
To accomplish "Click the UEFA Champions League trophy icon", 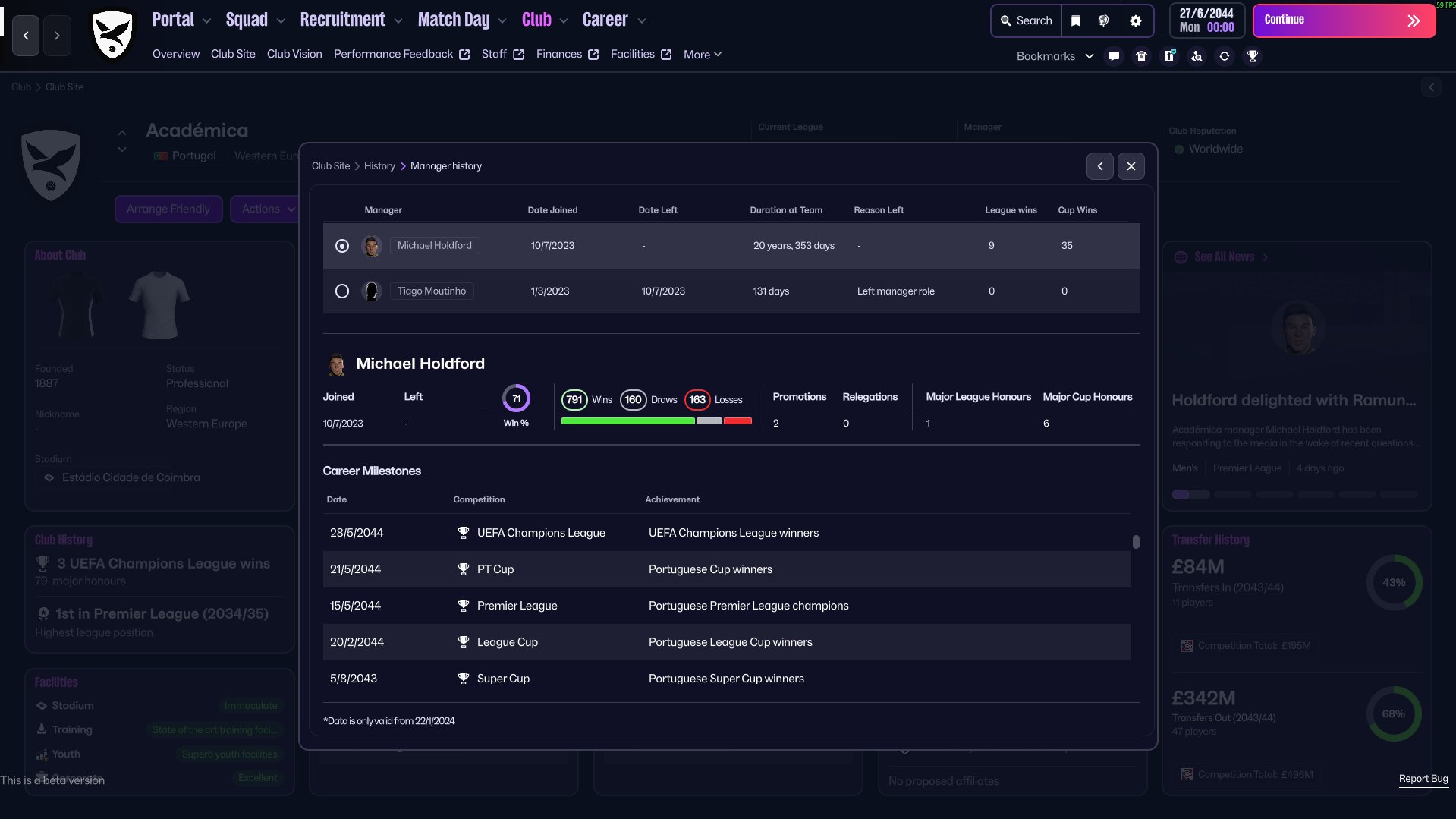I will point(464,533).
